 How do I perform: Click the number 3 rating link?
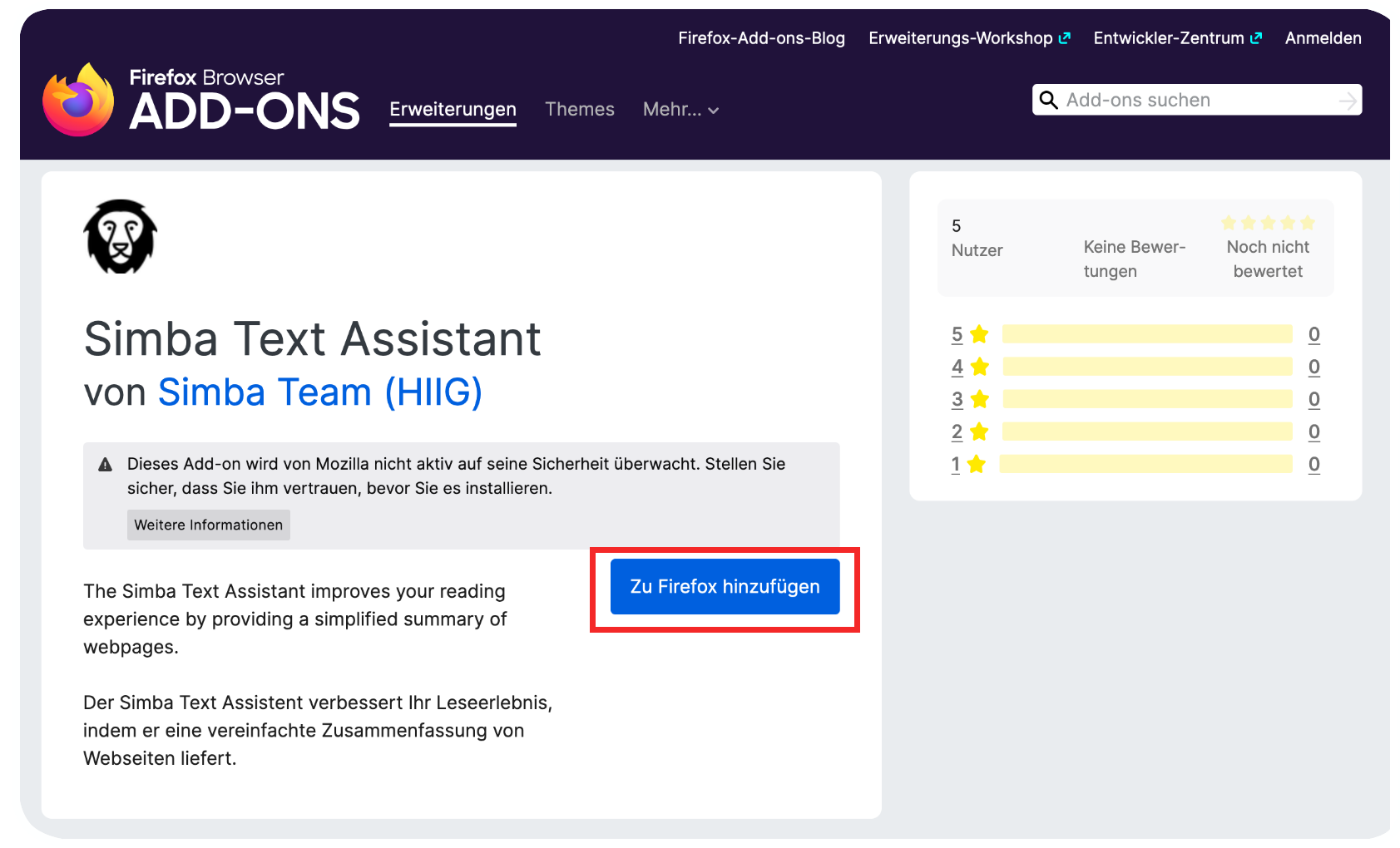tap(957, 399)
